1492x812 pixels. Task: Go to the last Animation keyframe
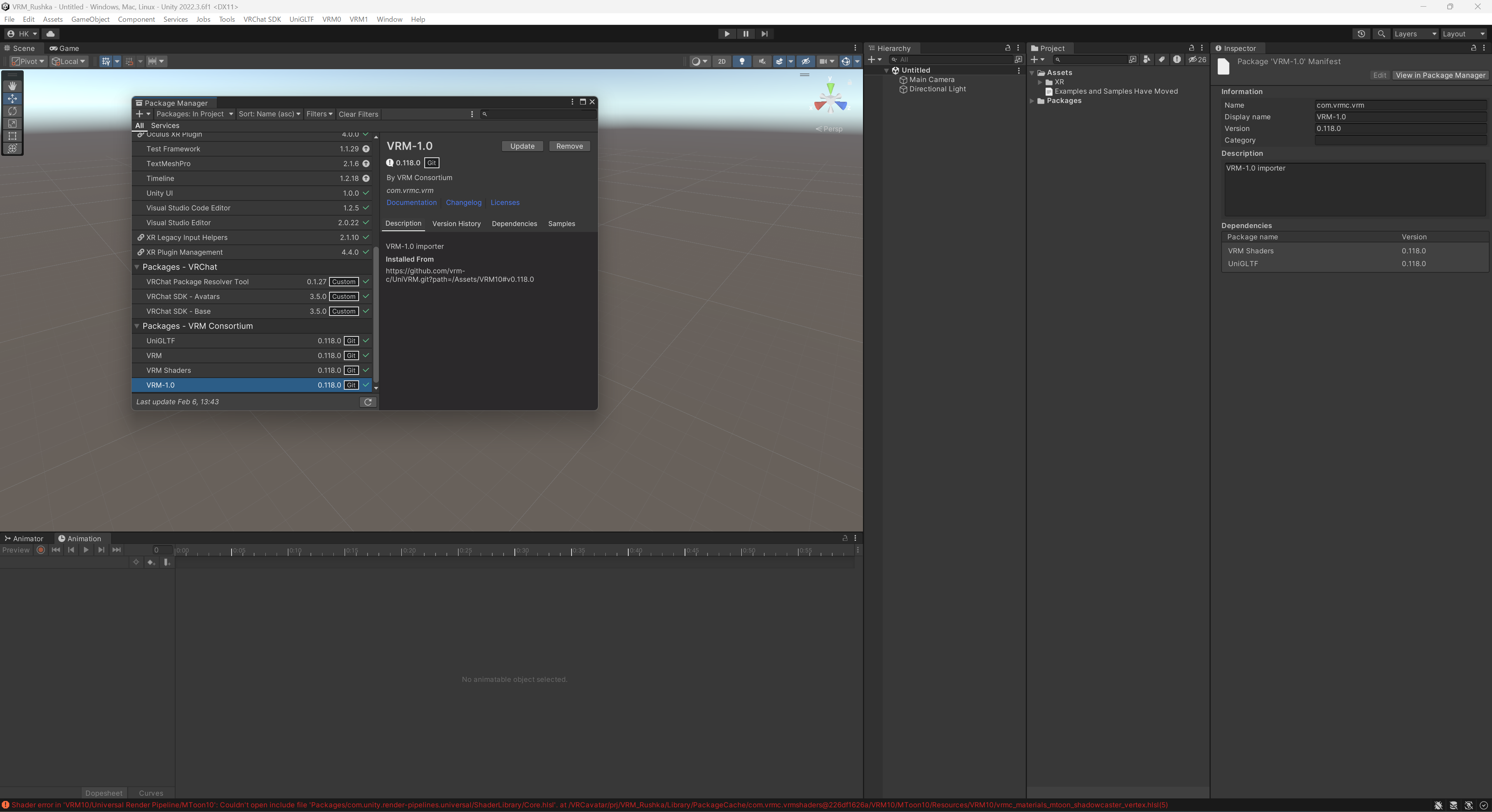[117, 550]
